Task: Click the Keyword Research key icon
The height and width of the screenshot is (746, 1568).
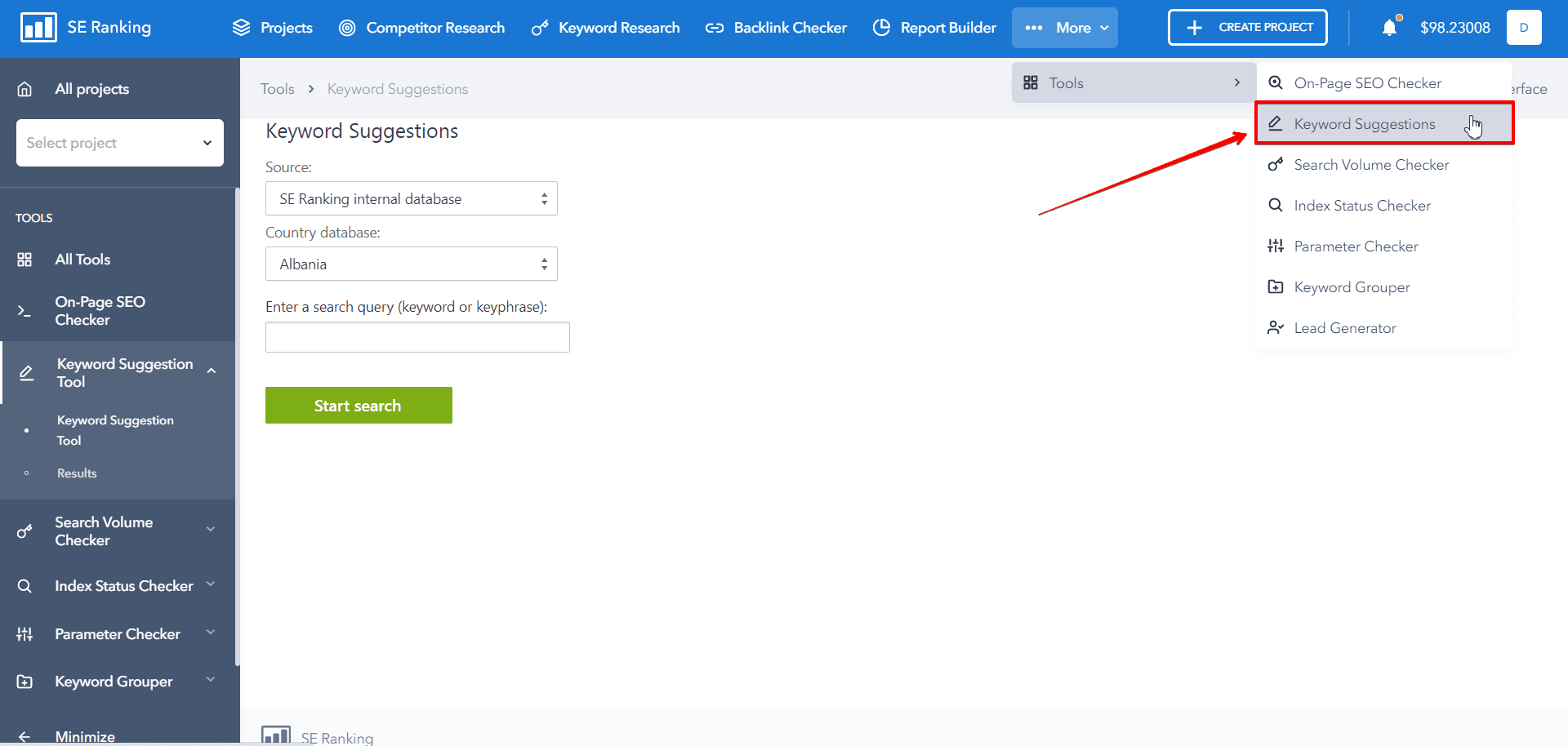Action: [x=539, y=28]
